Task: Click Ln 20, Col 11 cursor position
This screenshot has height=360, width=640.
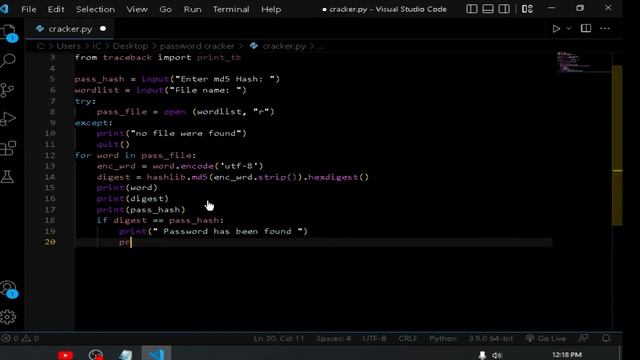Action: [x=279, y=339]
